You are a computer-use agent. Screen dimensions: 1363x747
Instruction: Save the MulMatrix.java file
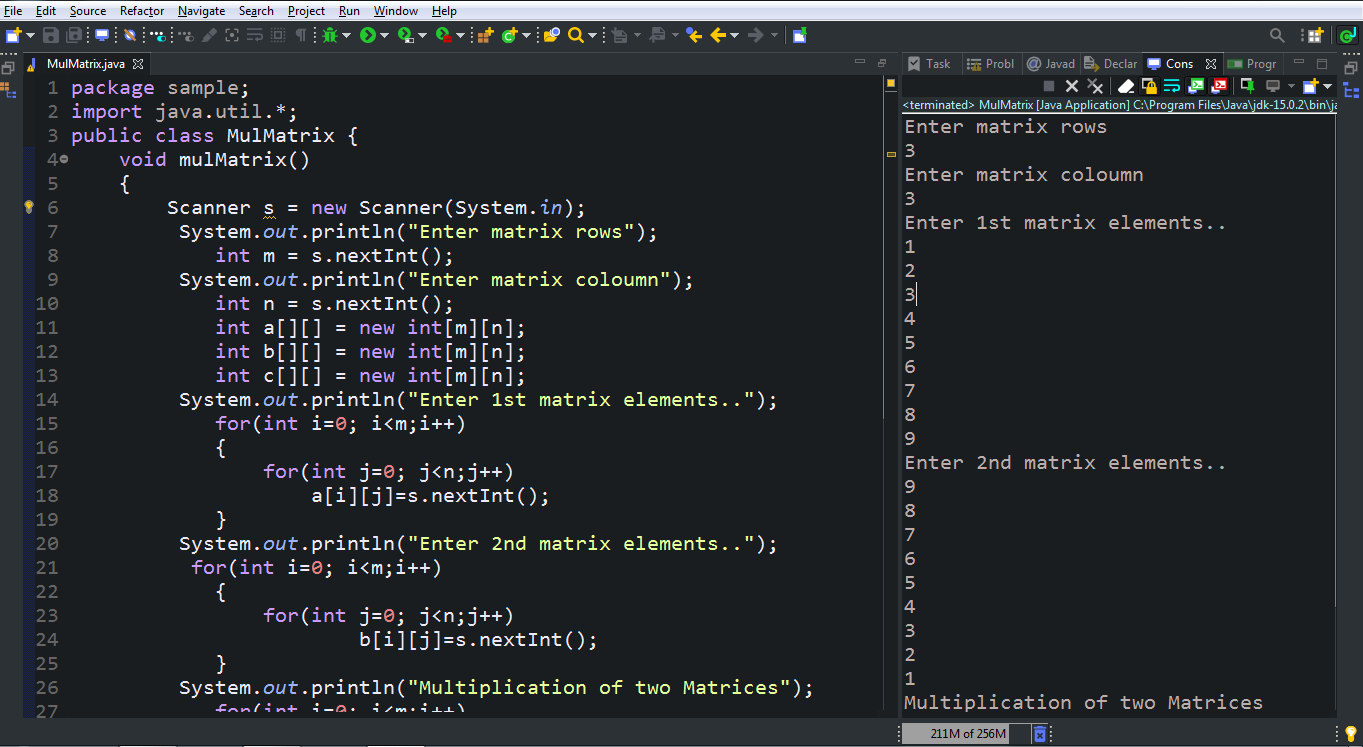(51, 34)
